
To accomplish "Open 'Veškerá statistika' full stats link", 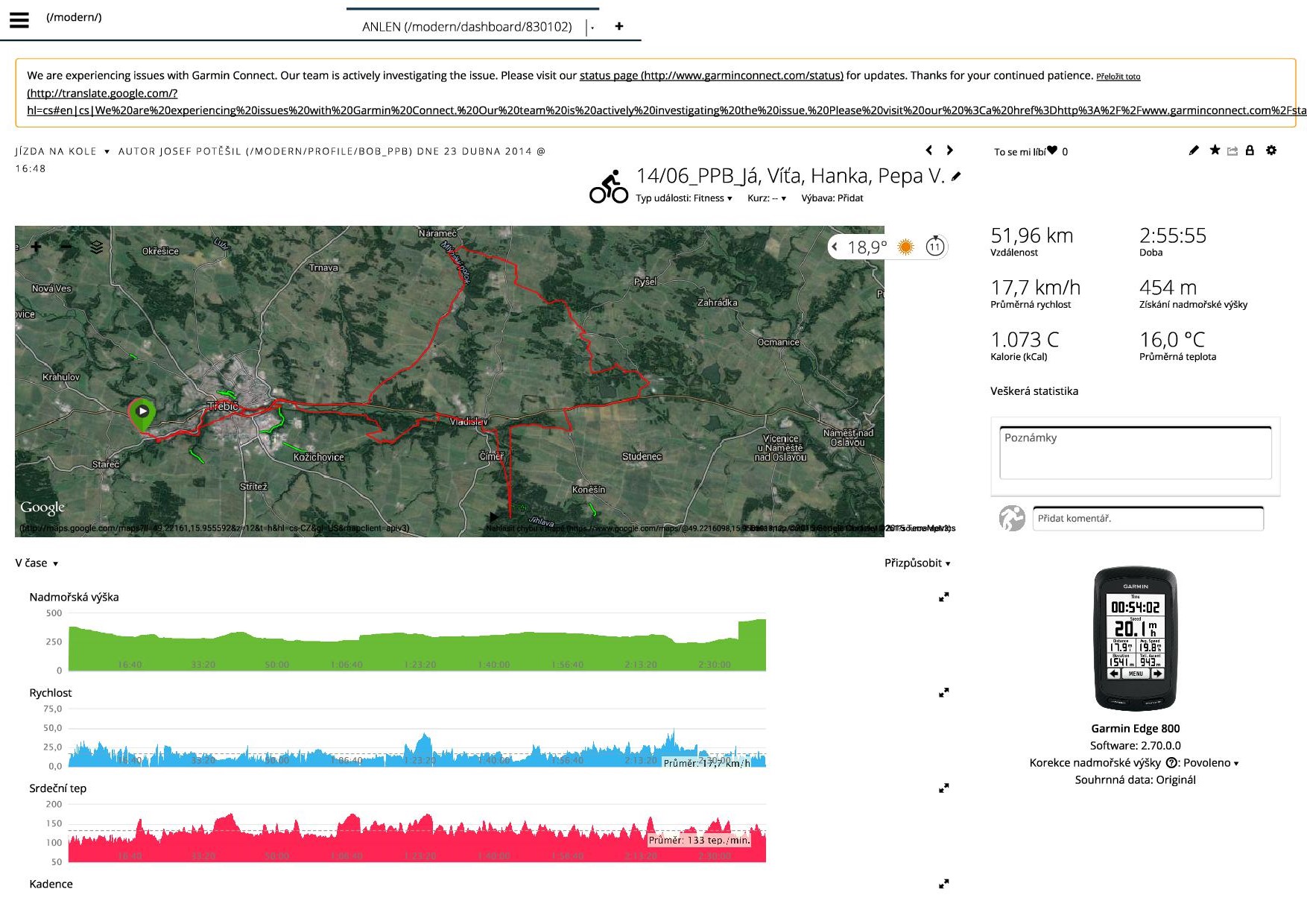I will pyautogui.click(x=1034, y=391).
